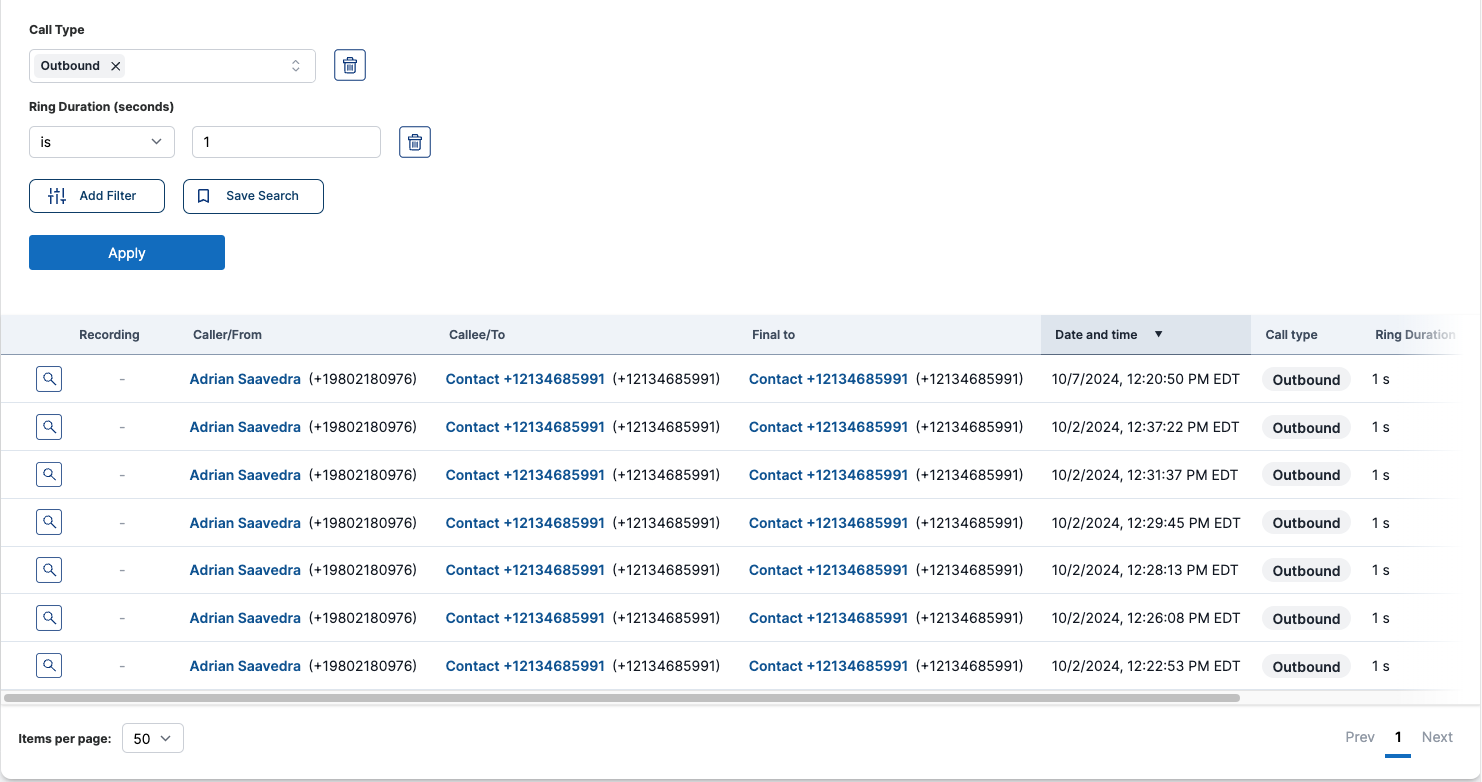Open details for the 12:28:13 PM call
The image size is (1482, 782).
[x=49, y=570]
